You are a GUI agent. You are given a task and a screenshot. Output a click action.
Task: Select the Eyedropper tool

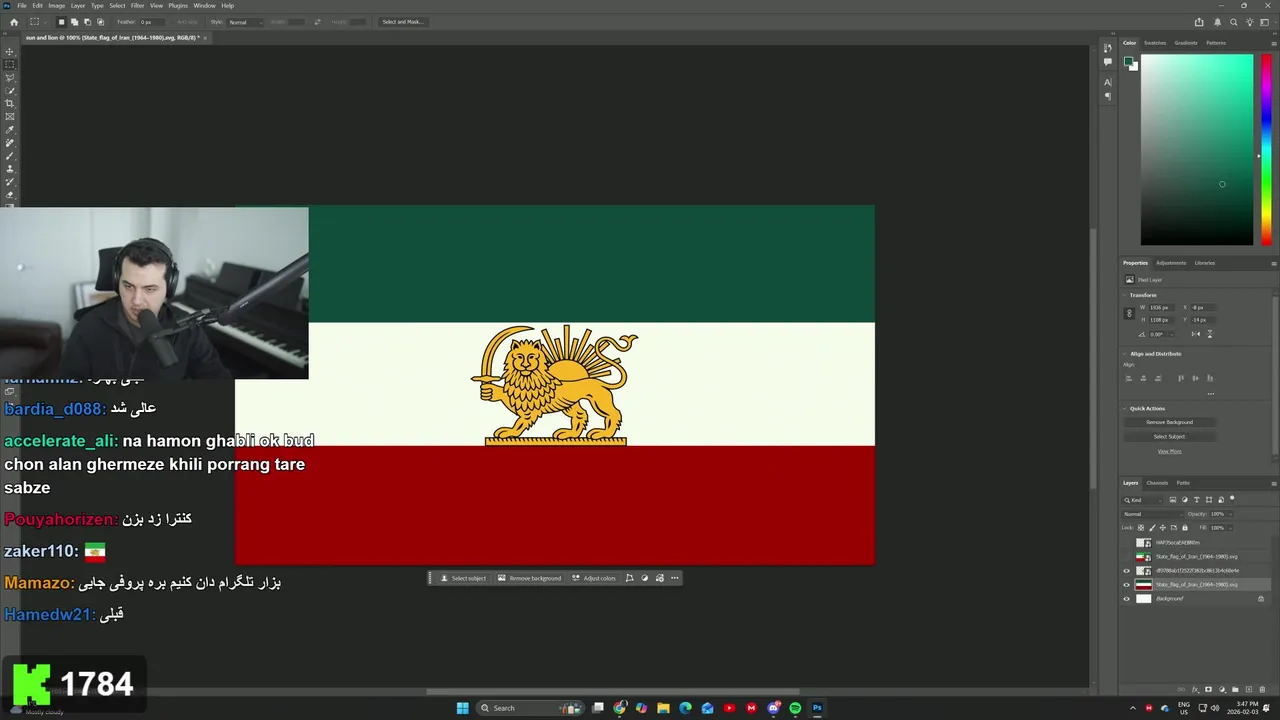click(x=10, y=130)
